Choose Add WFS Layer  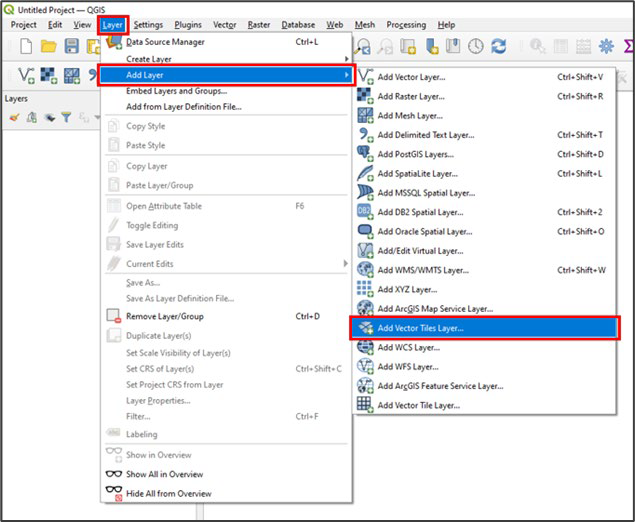click(485, 367)
